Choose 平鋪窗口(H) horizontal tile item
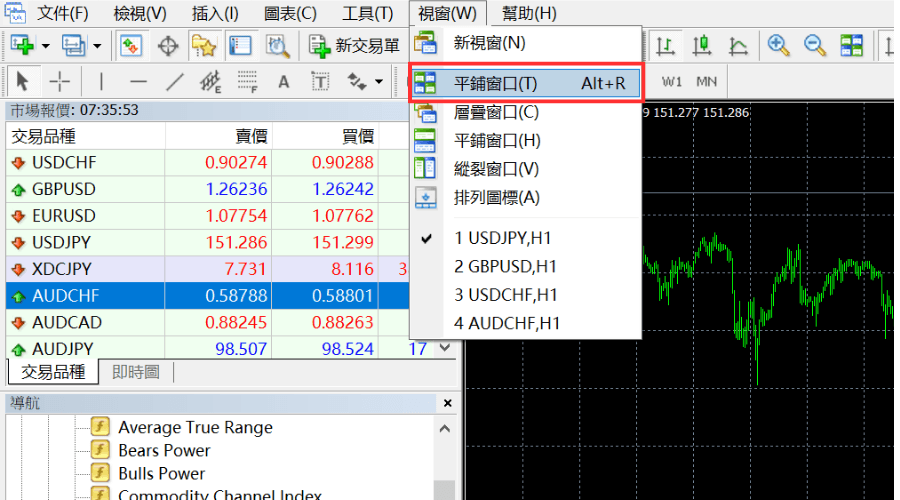Viewport: 900px width, 500px height. [x=525, y=141]
